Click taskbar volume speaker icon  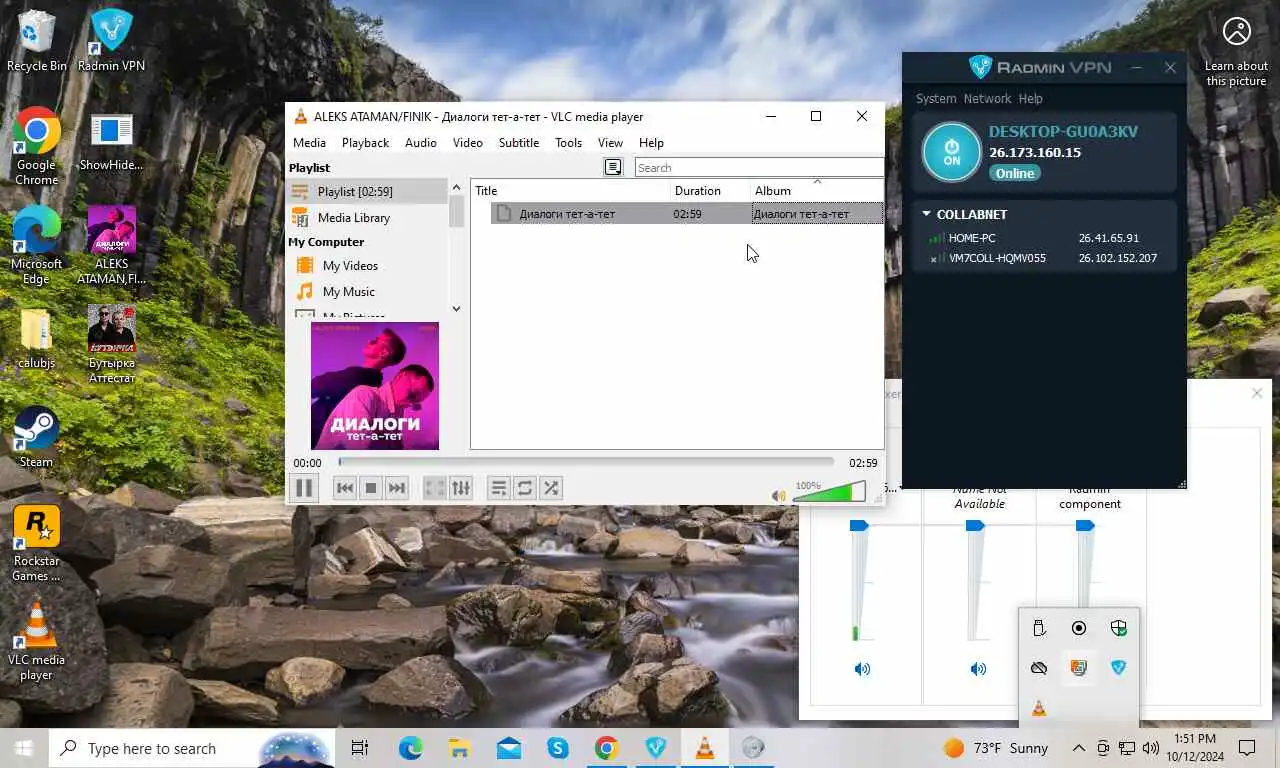click(x=1151, y=748)
